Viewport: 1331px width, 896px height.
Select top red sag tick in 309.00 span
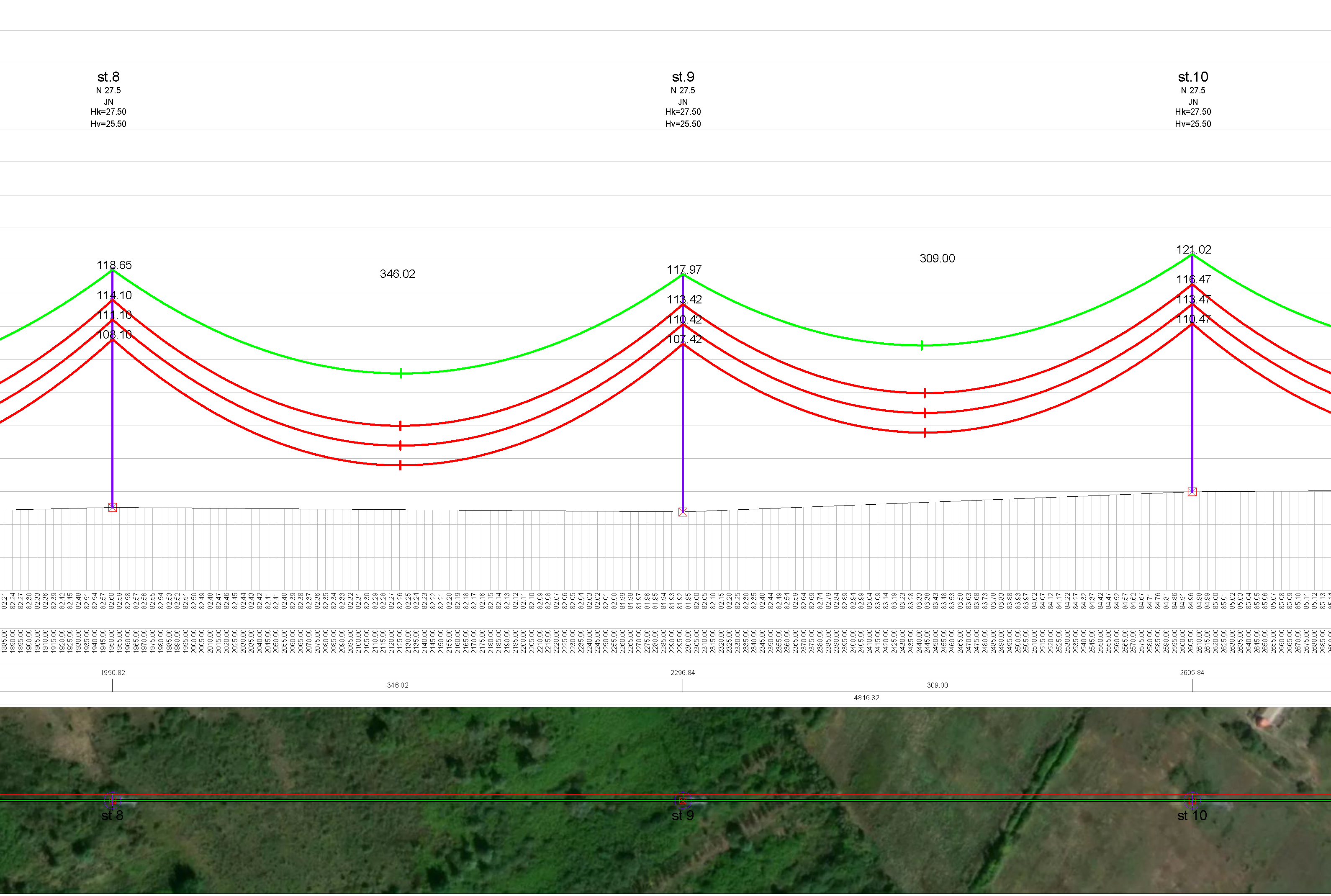tap(924, 393)
